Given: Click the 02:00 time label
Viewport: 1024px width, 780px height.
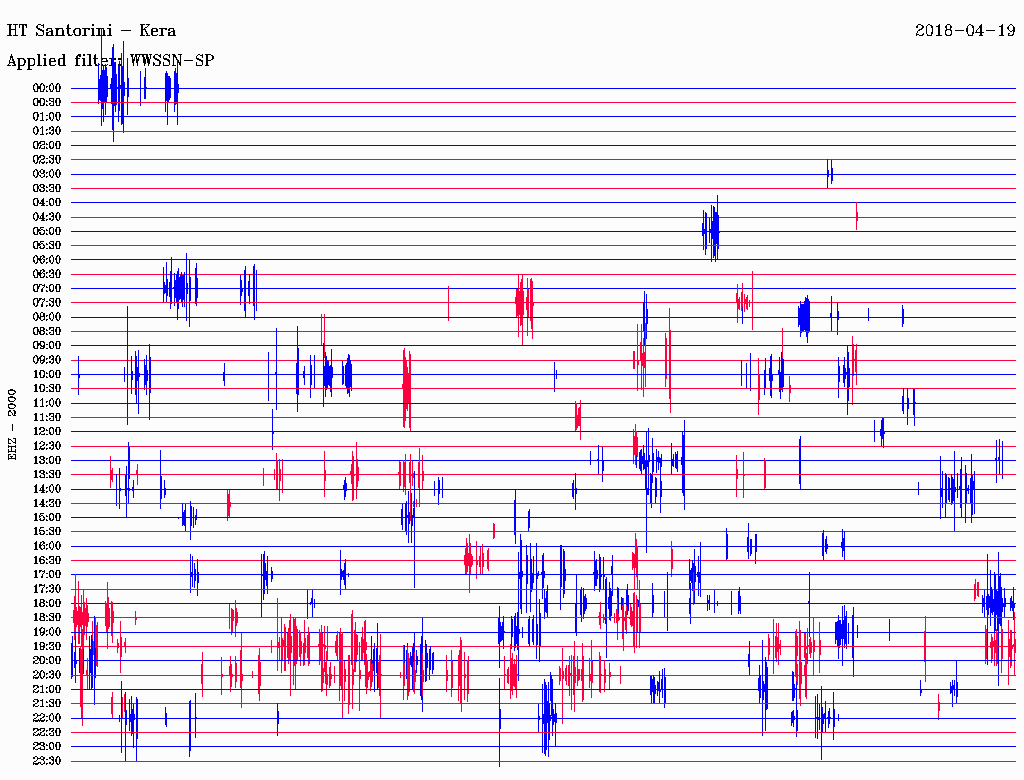Looking at the screenshot, I should (47, 145).
